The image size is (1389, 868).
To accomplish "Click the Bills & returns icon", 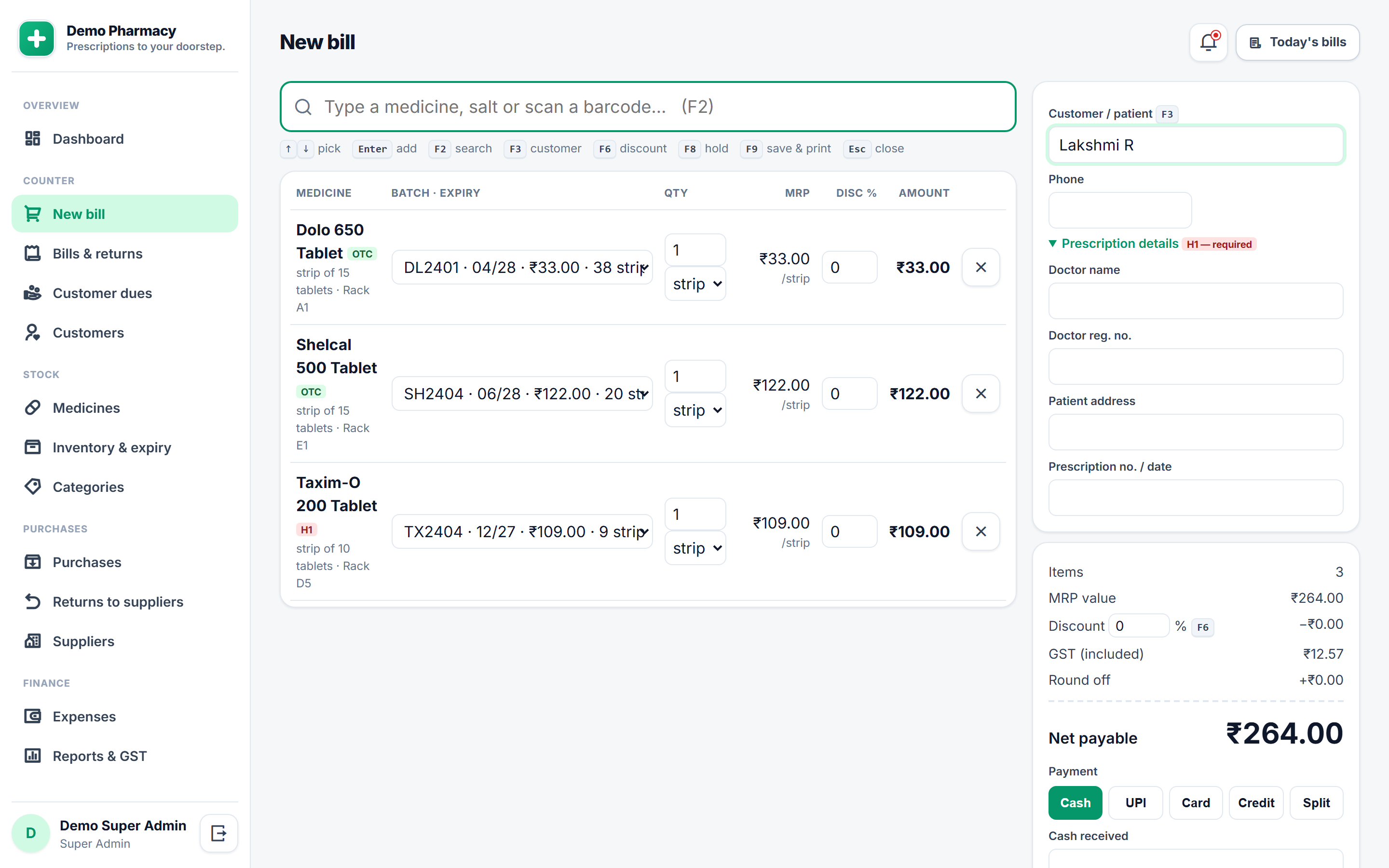I will [33, 253].
